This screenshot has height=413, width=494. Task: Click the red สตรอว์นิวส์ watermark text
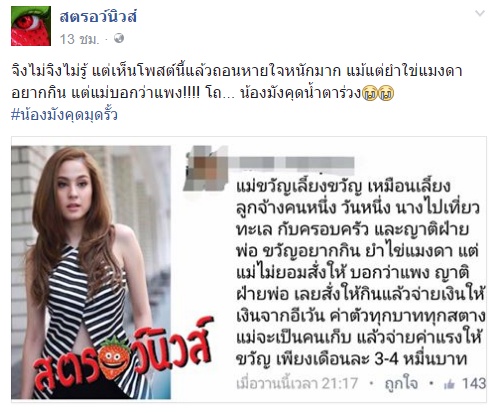click(123, 356)
